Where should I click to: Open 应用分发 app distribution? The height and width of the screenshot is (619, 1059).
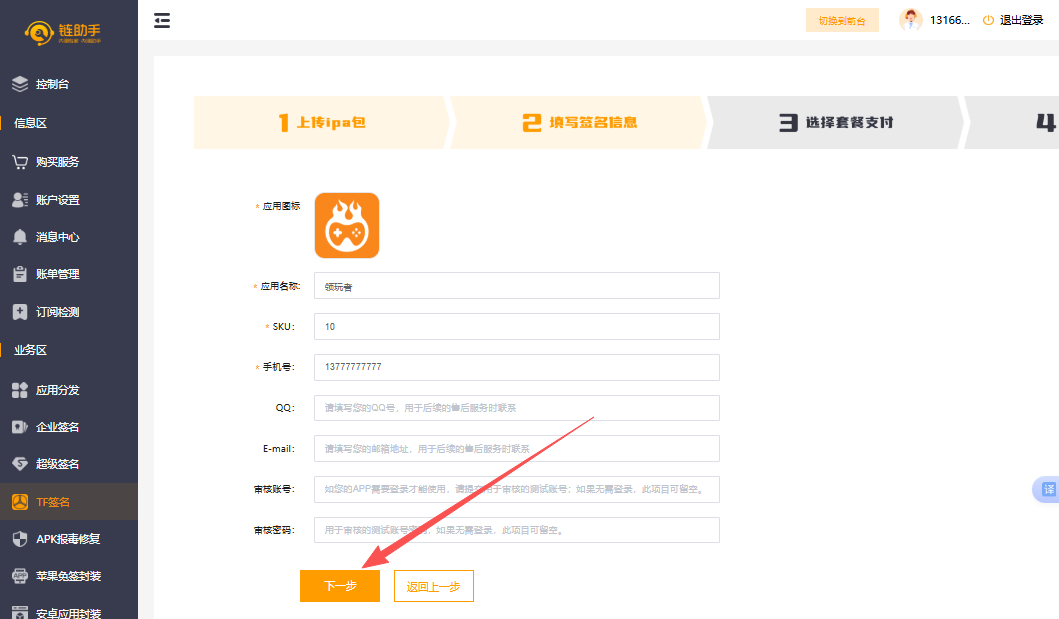[57, 390]
